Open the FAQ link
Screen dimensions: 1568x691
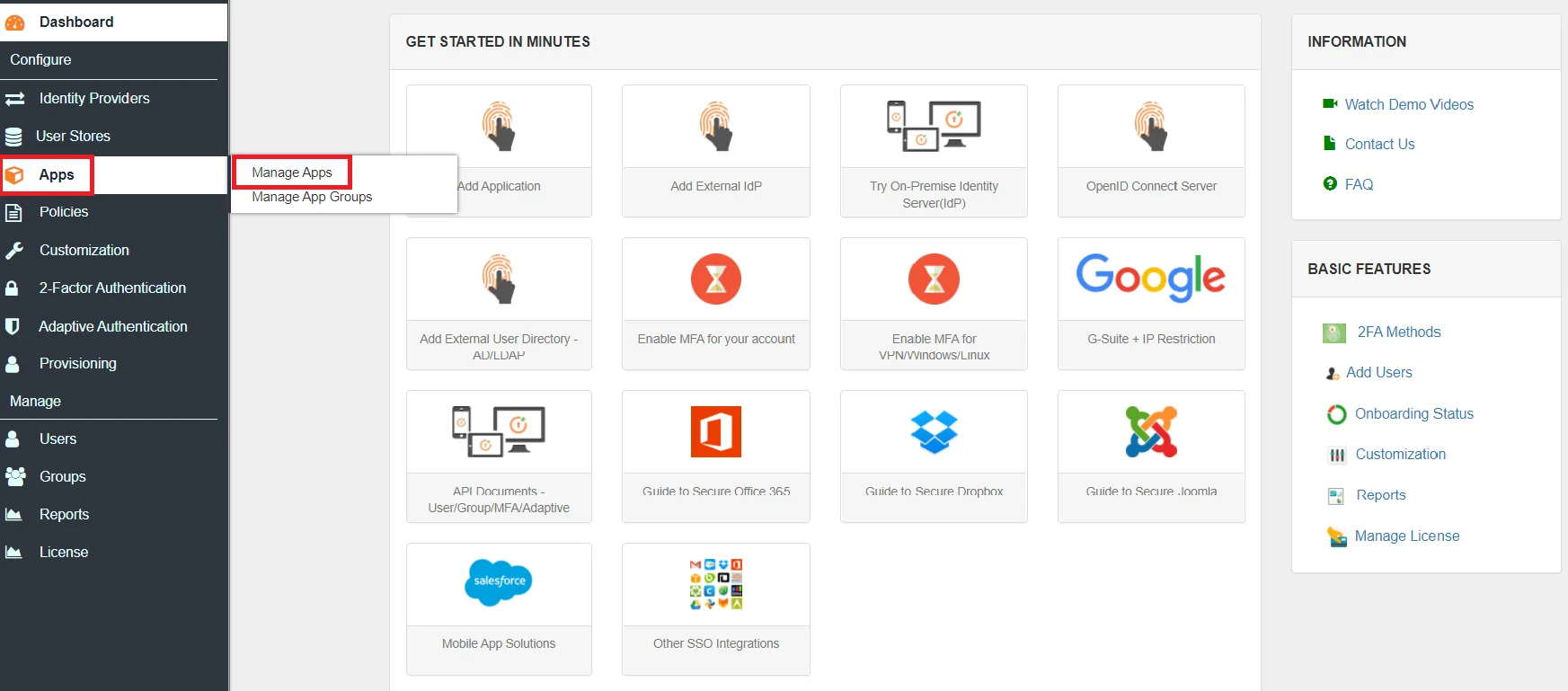1359,184
